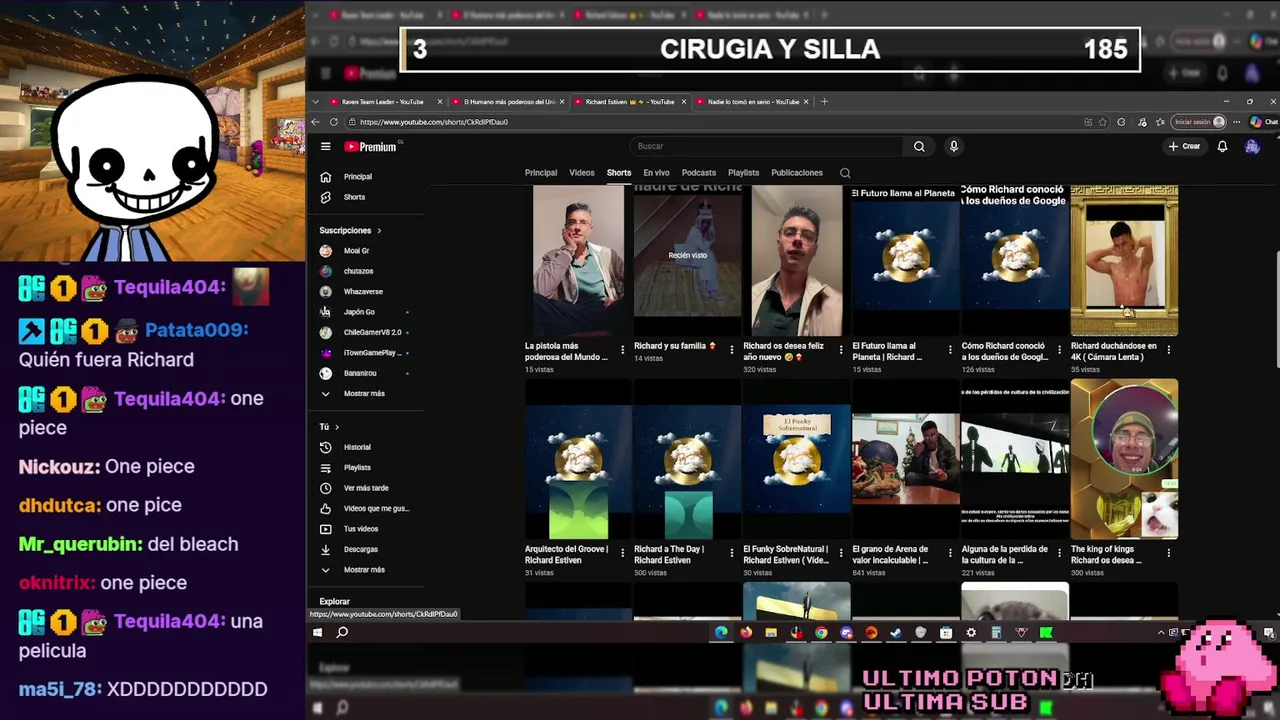Open Cómo Richard conoció short thumbnail
Image resolution: width=1280 pixels, height=720 pixels.
[x=1015, y=260]
